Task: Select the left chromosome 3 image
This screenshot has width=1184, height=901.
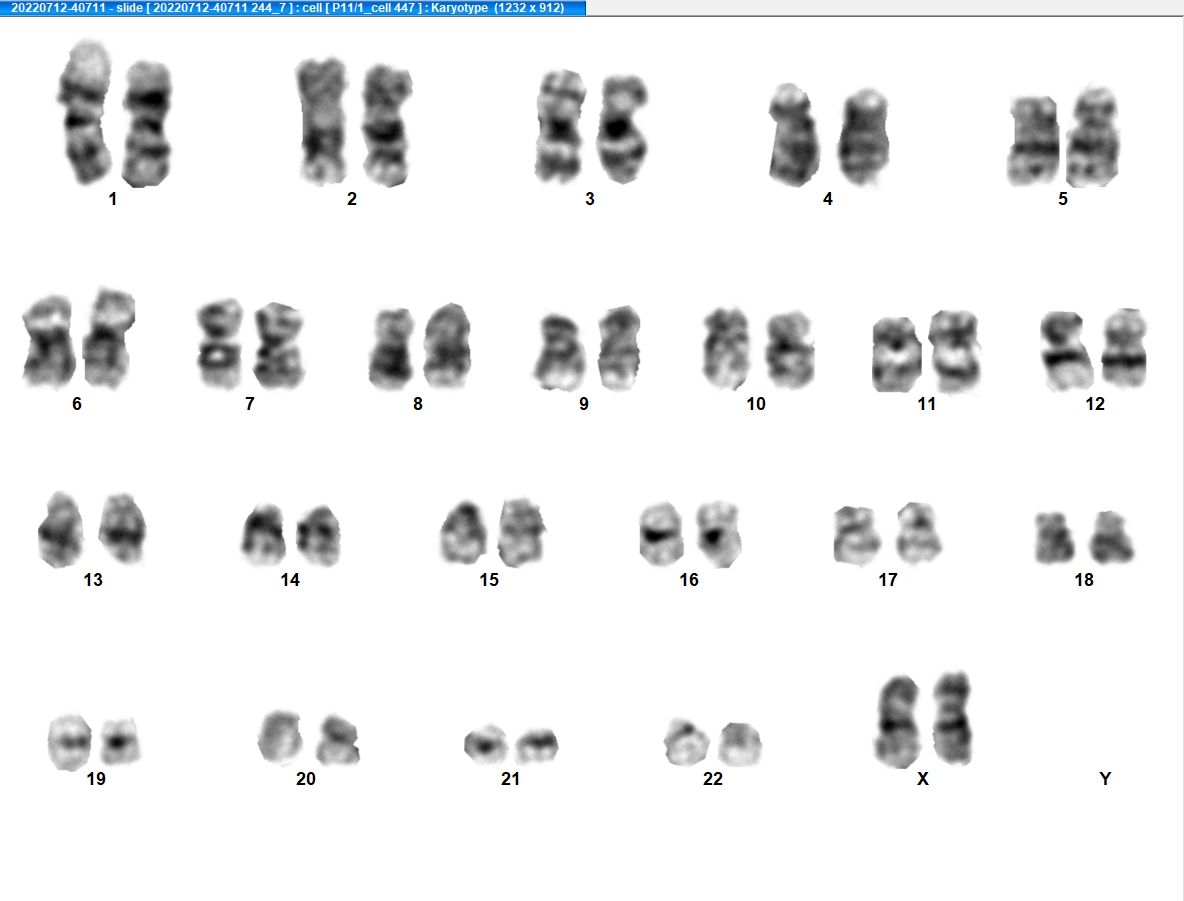Action: [561, 127]
